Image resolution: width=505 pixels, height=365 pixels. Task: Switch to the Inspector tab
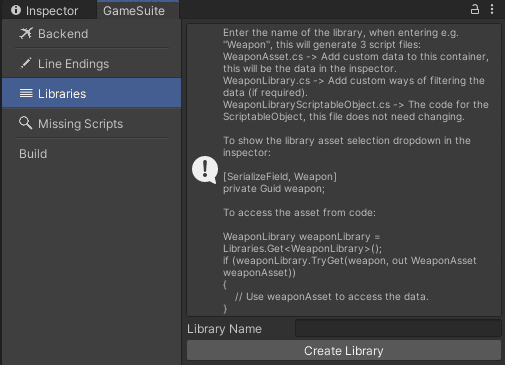click(45, 11)
